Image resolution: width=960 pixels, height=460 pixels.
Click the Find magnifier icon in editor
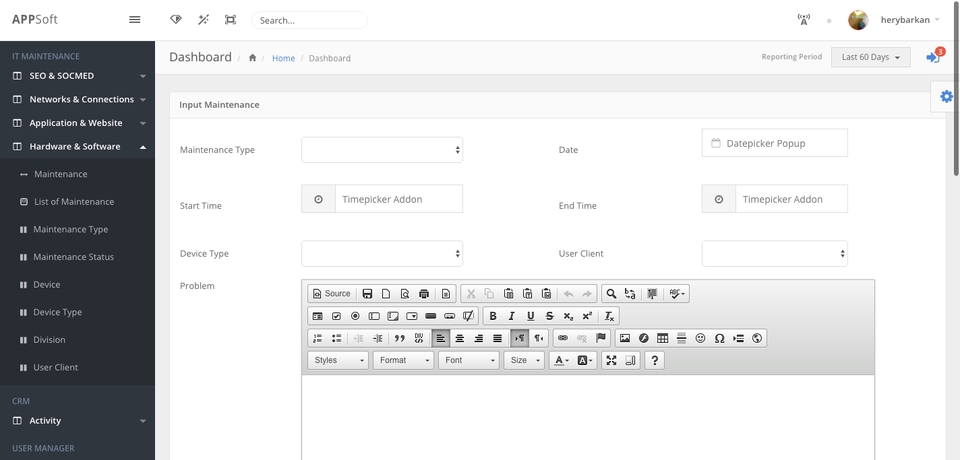click(611, 293)
